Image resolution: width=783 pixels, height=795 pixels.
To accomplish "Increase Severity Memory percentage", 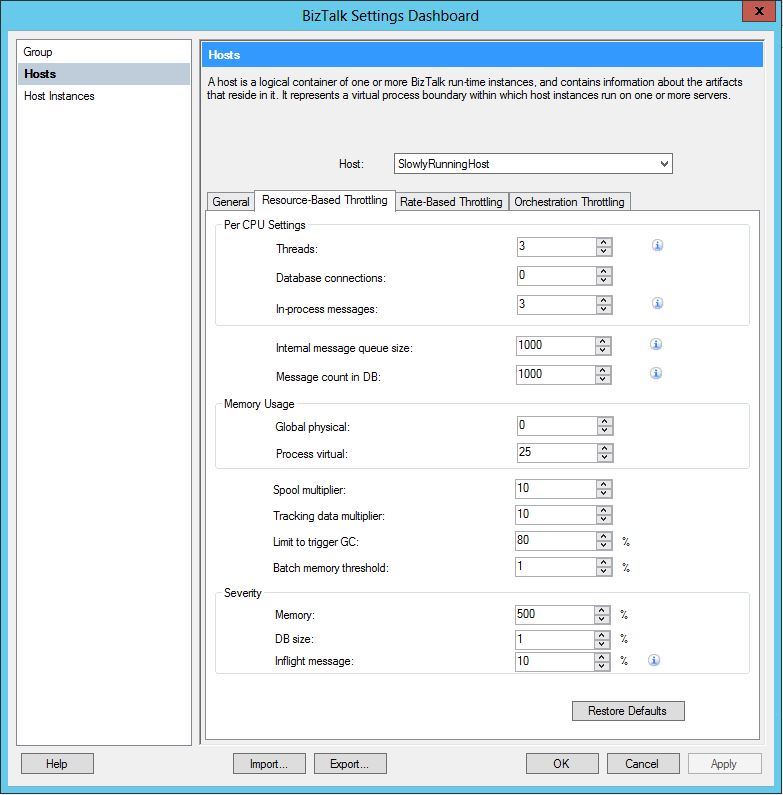I will pyautogui.click(x=601, y=610).
